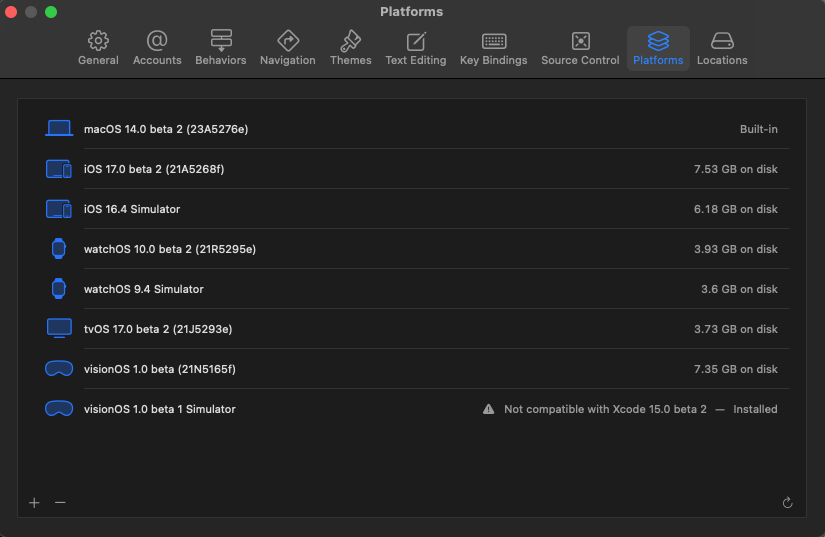Click the 6.18 GB on disk value
Image resolution: width=825 pixels, height=537 pixels.
tap(736, 209)
